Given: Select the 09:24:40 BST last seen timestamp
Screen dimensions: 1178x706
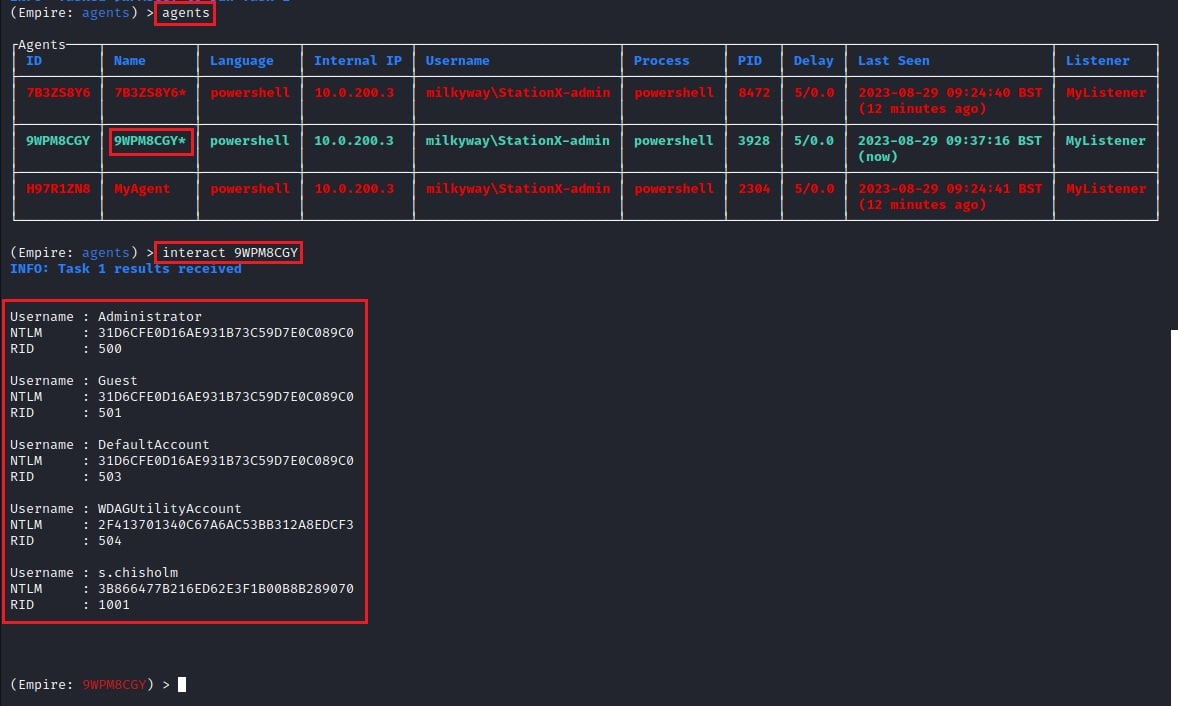Looking at the screenshot, I should (x=950, y=92).
